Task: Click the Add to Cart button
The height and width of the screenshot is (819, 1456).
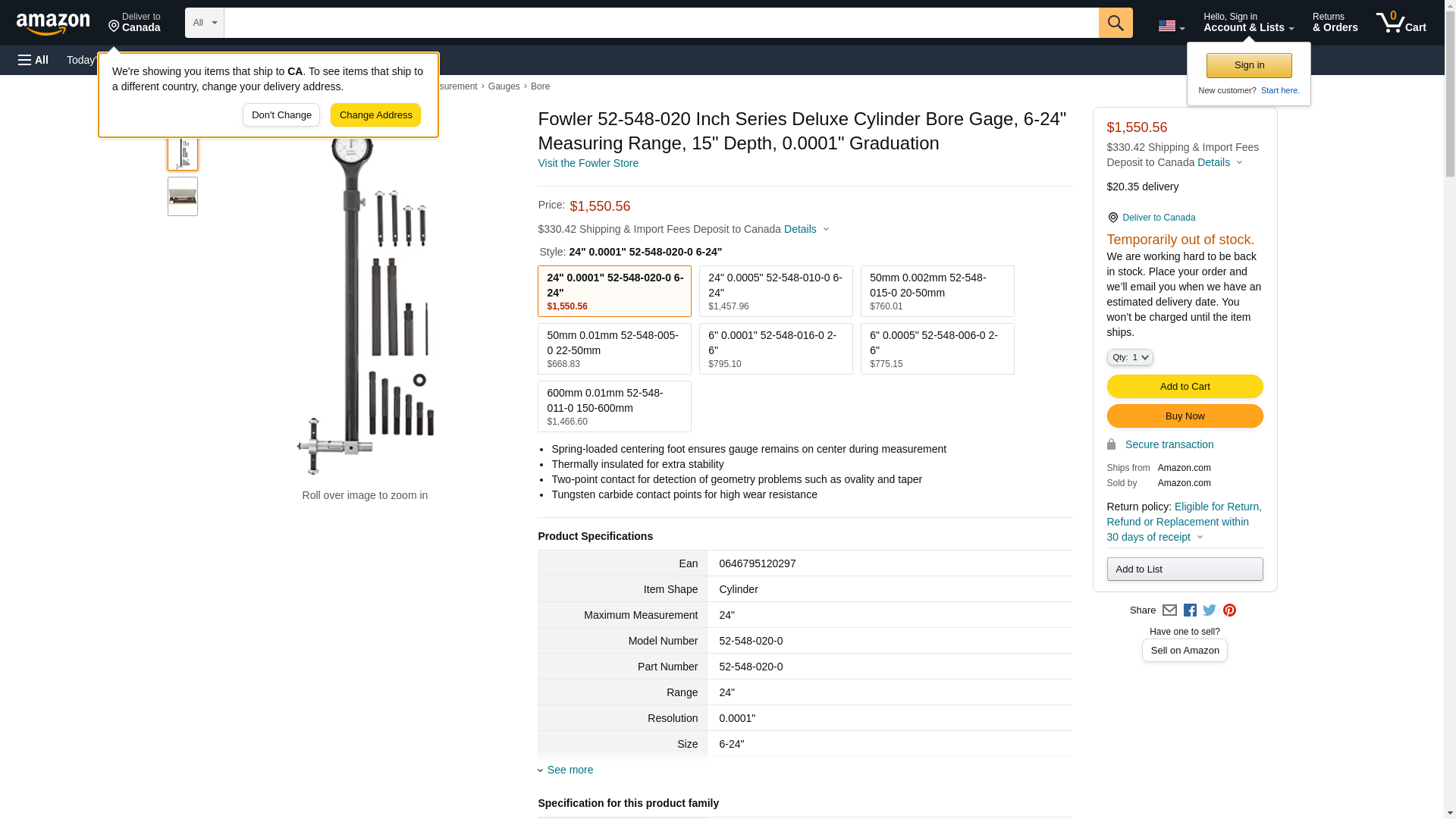Action: click(1184, 386)
